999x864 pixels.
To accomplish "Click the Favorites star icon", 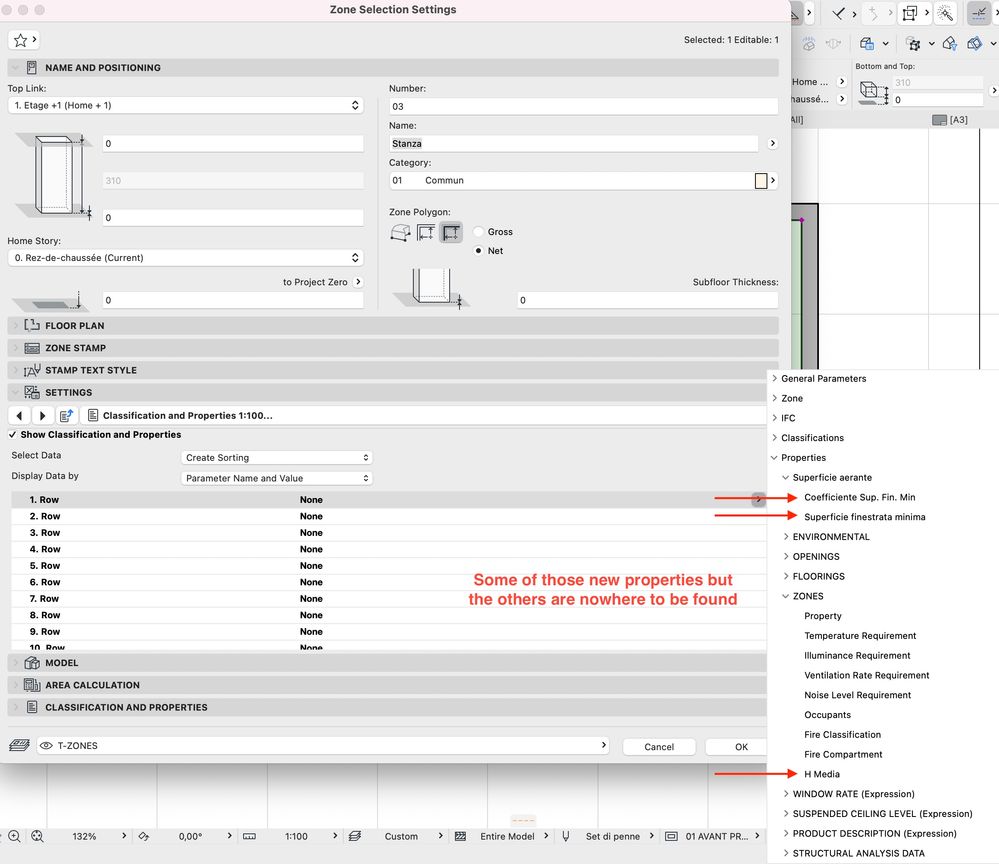I will [20, 40].
